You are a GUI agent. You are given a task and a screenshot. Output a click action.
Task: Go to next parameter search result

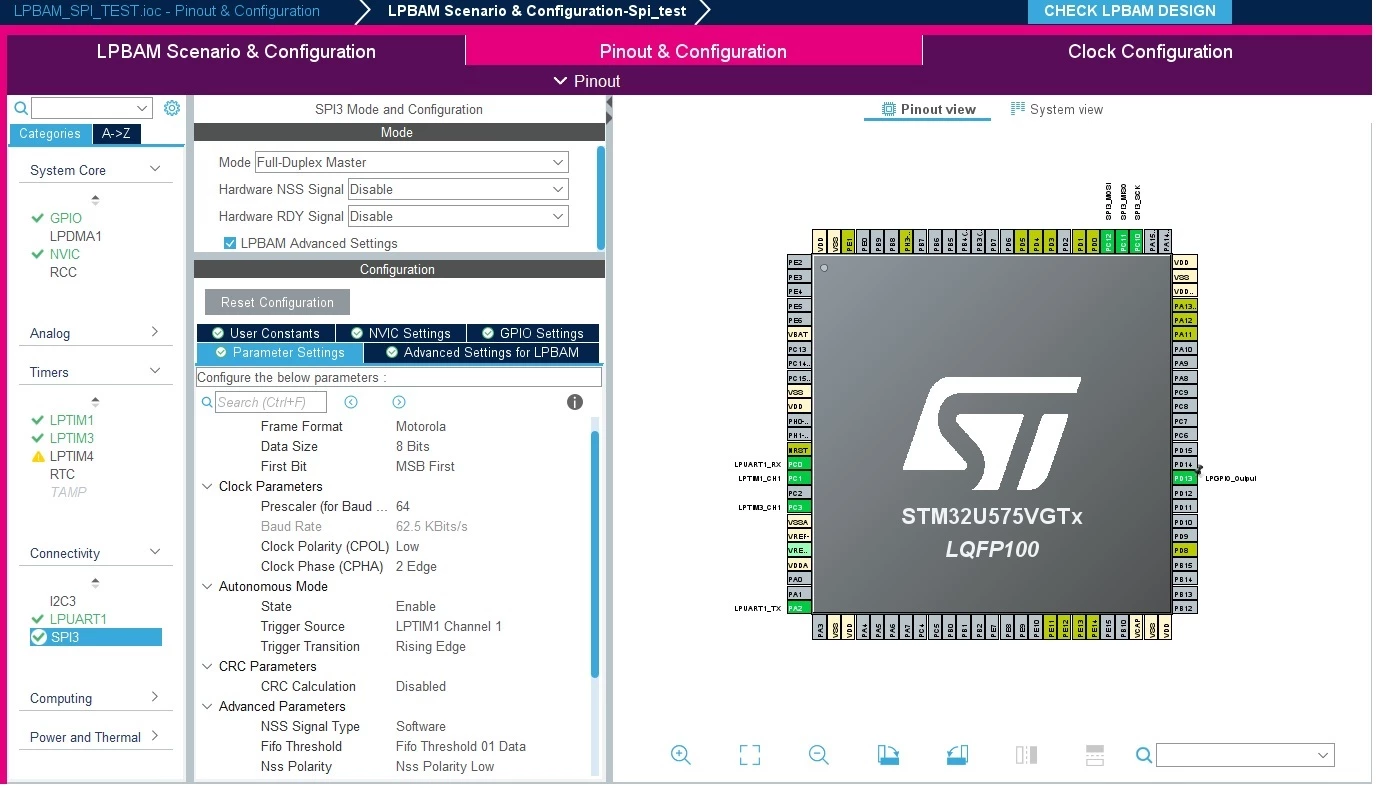(399, 402)
